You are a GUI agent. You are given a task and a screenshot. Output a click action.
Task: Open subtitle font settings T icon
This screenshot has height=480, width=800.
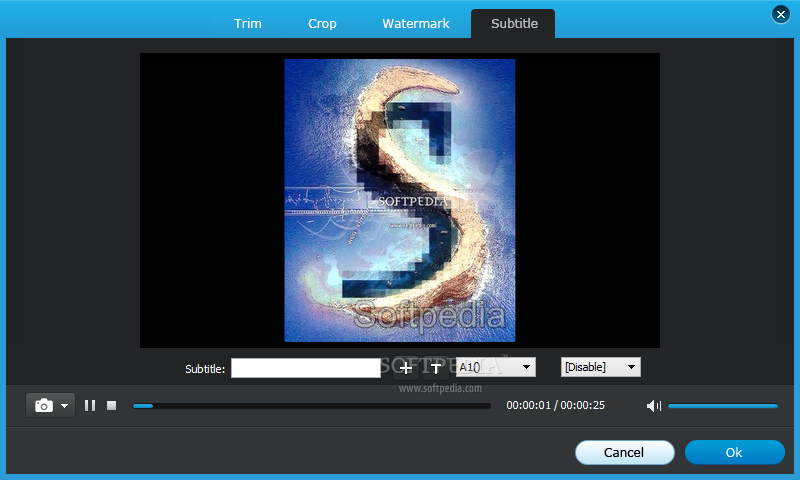[x=436, y=368]
